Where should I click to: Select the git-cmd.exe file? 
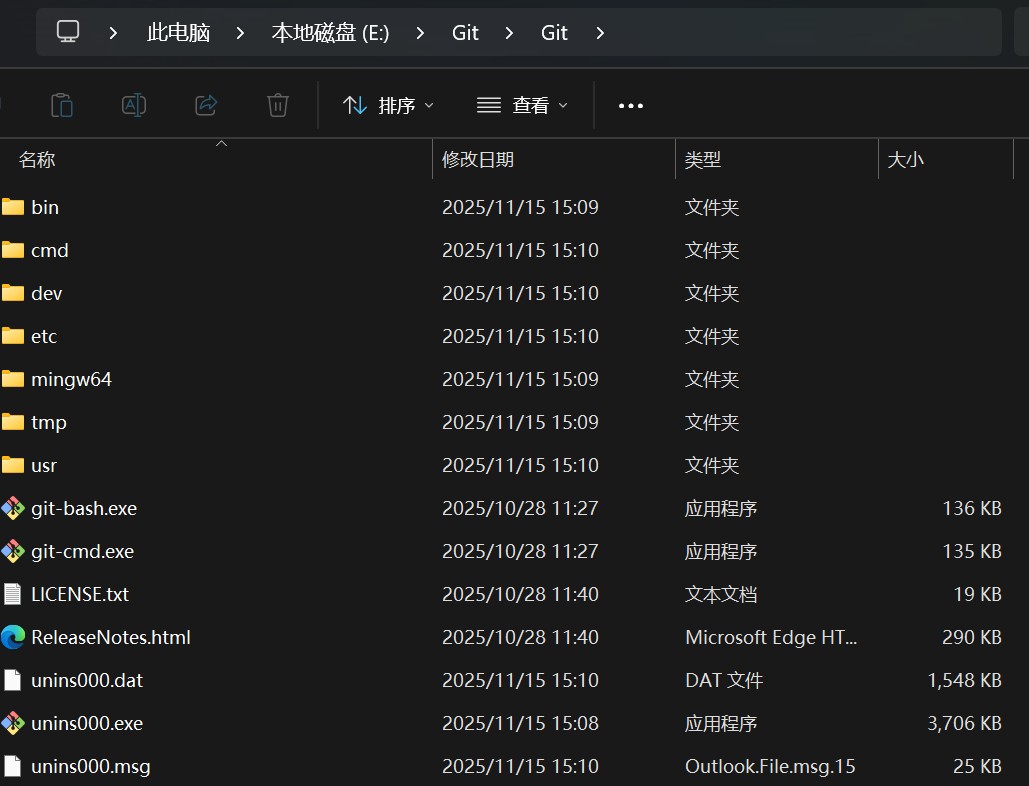217,551
